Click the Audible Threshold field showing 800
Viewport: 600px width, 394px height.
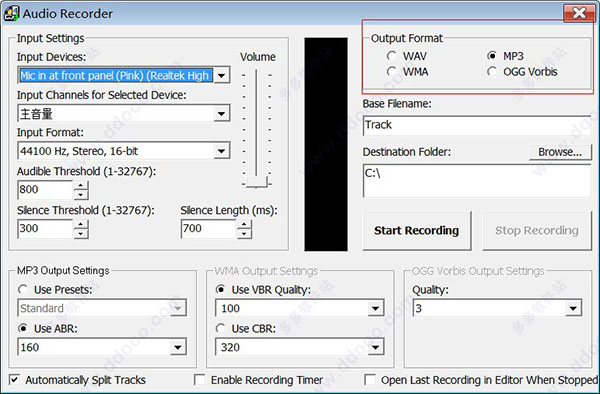45,190
